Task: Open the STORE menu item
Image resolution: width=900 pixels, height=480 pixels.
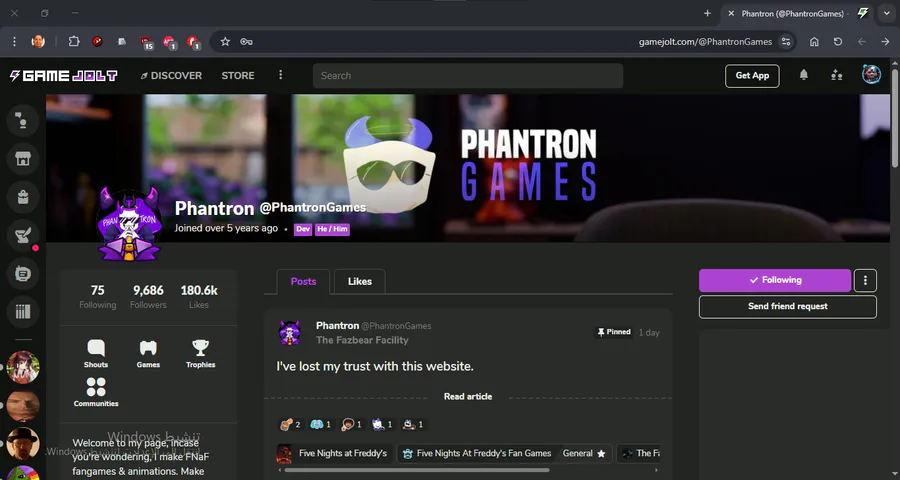Action: tap(238, 76)
